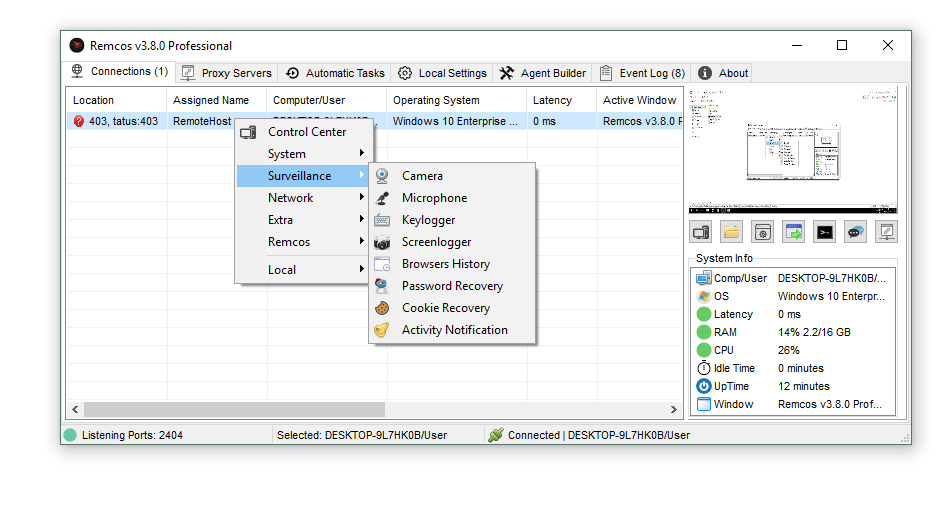Open the chat bubbles icon button

[x=855, y=232]
